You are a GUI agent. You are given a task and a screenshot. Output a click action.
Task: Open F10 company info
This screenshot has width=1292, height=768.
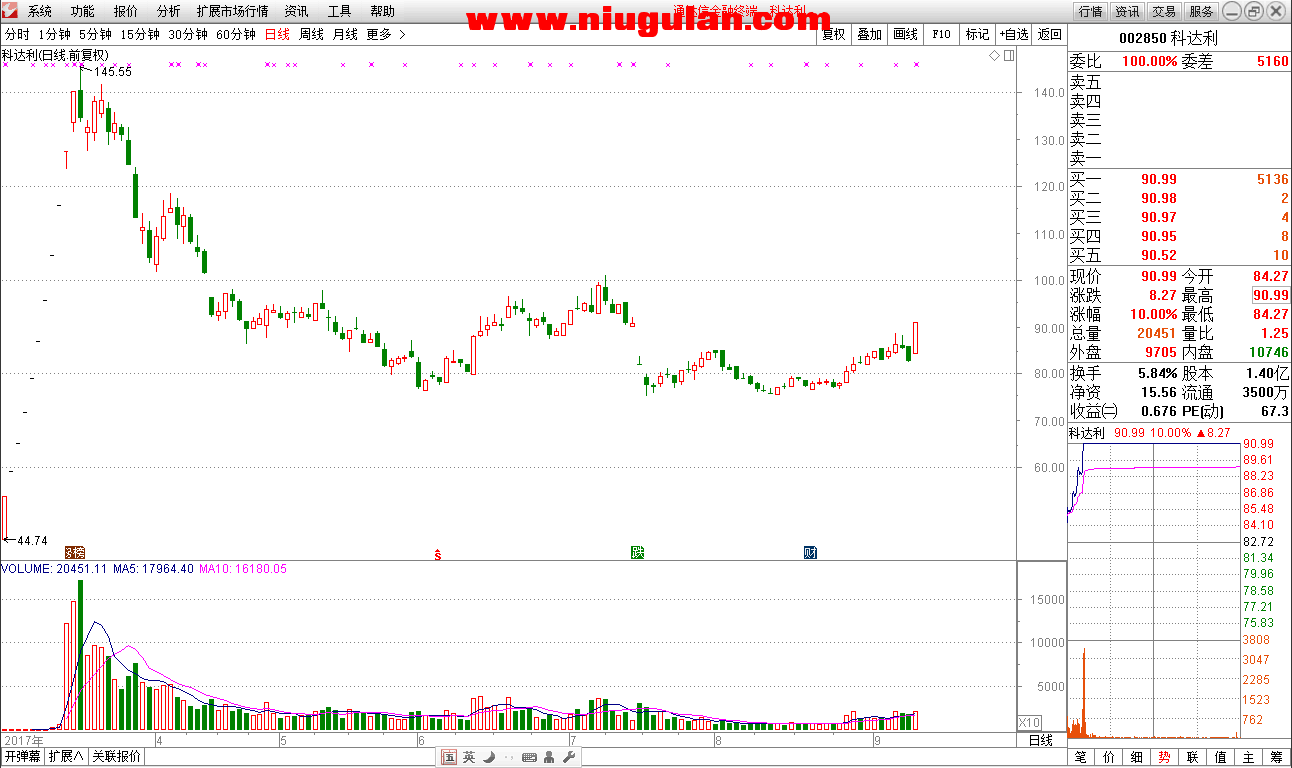click(x=941, y=34)
